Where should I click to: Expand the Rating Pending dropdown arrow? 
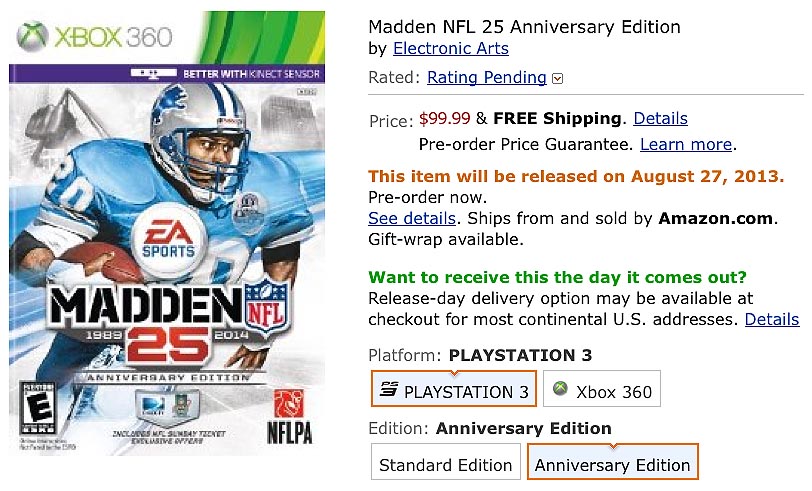tap(558, 78)
